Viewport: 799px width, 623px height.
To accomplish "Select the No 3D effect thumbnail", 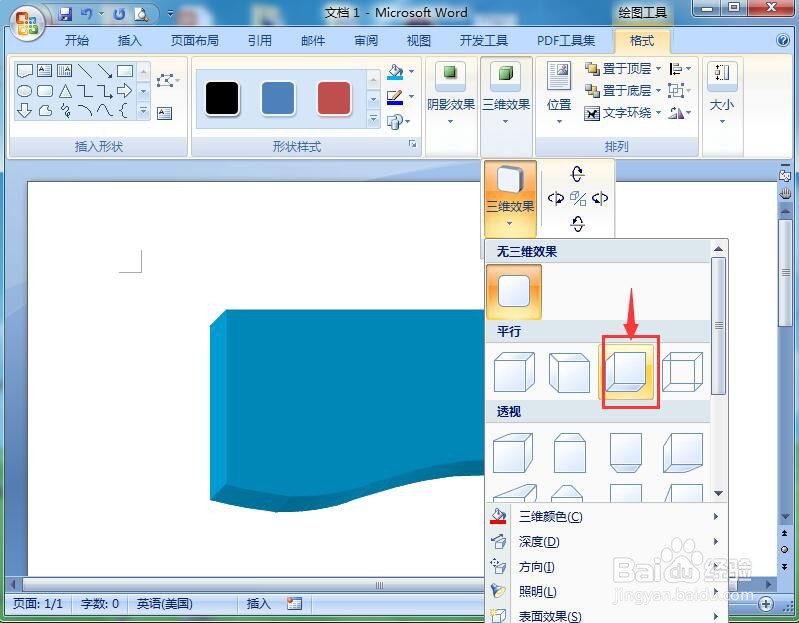I will [x=514, y=291].
